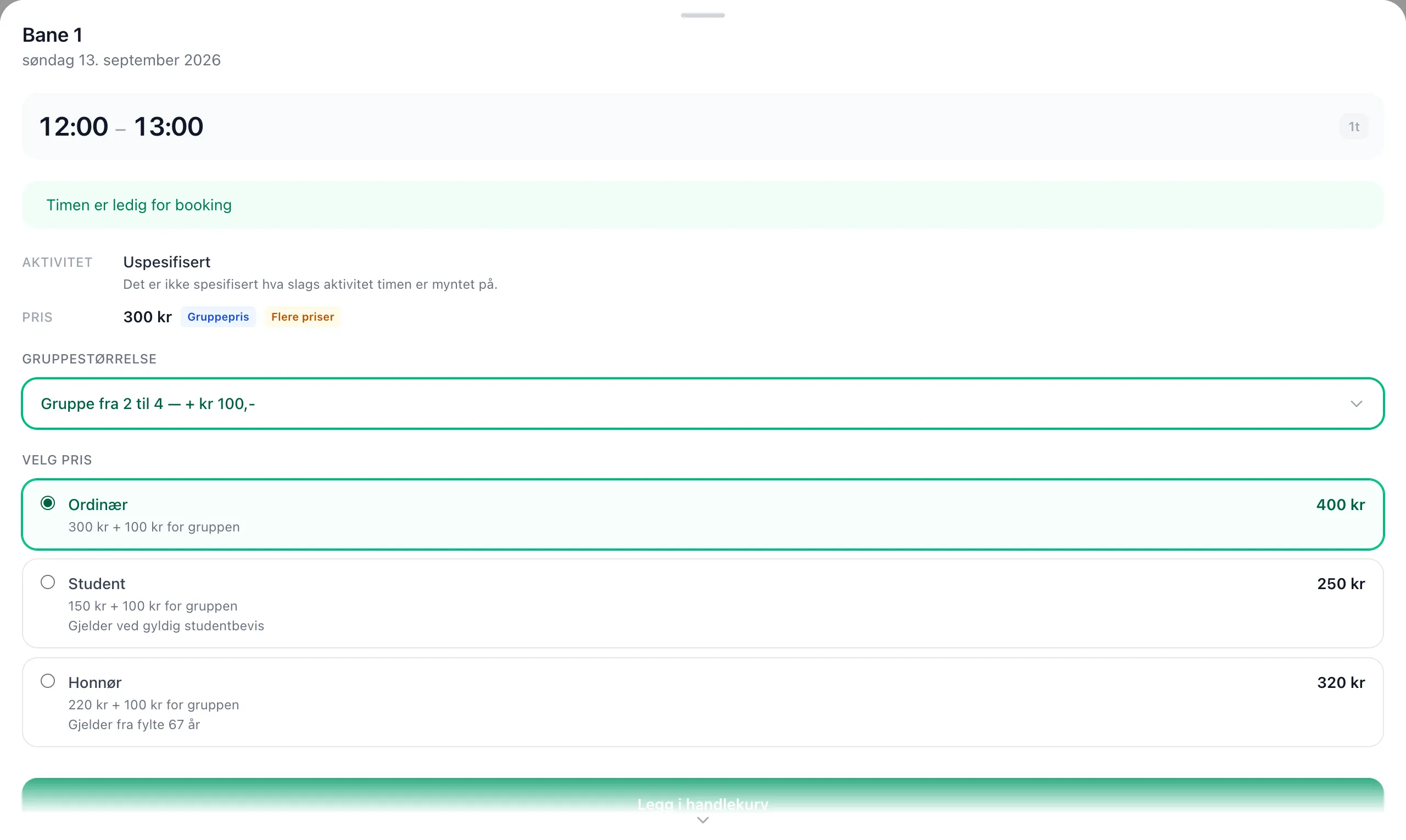Click the scroll-down chevron at bottom

[702, 820]
